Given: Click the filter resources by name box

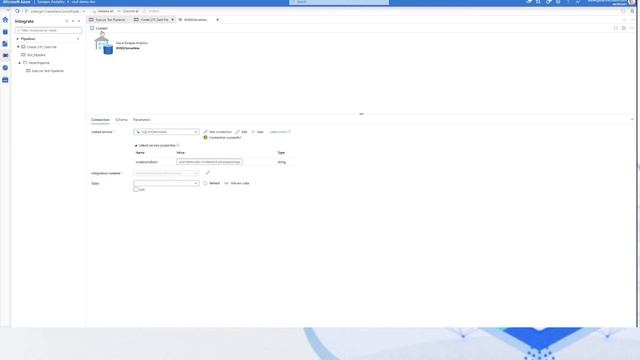Looking at the screenshot, I should coord(49,30).
